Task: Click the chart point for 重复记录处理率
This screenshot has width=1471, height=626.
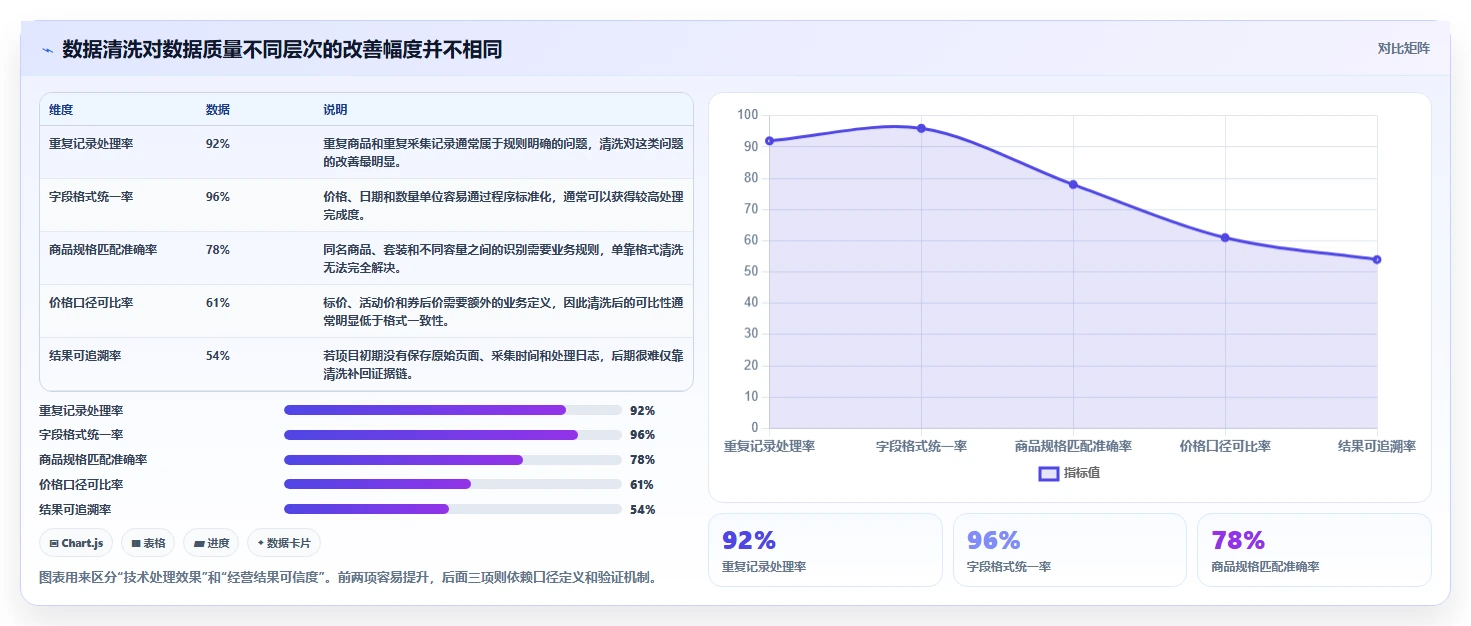Action: click(769, 141)
